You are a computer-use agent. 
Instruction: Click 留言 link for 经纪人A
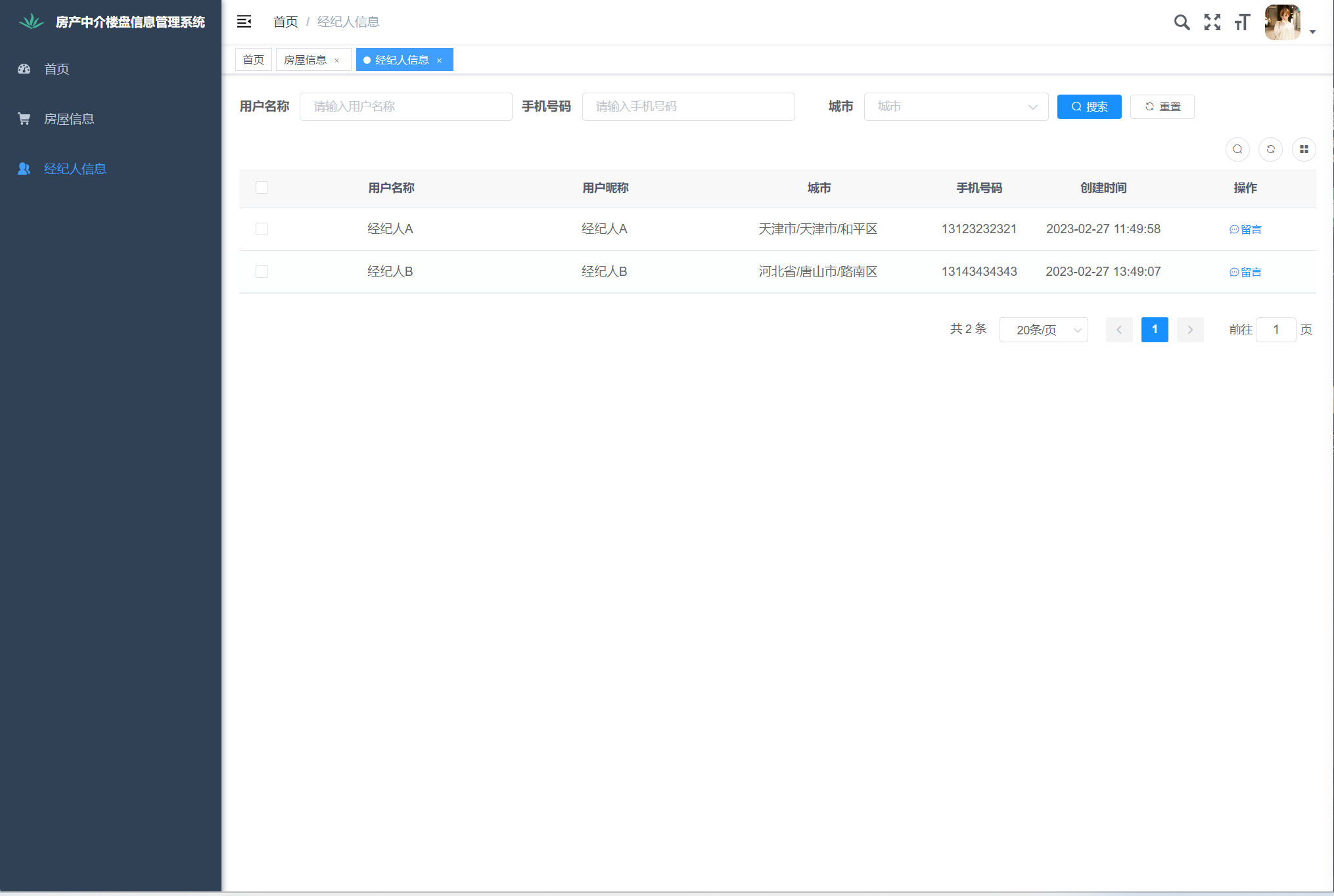click(1245, 229)
